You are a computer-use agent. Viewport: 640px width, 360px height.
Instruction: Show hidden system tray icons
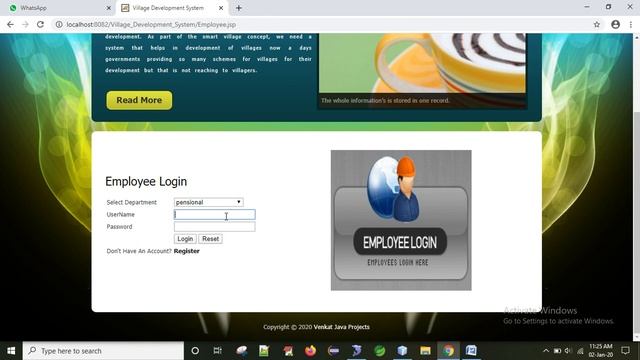click(x=546, y=351)
